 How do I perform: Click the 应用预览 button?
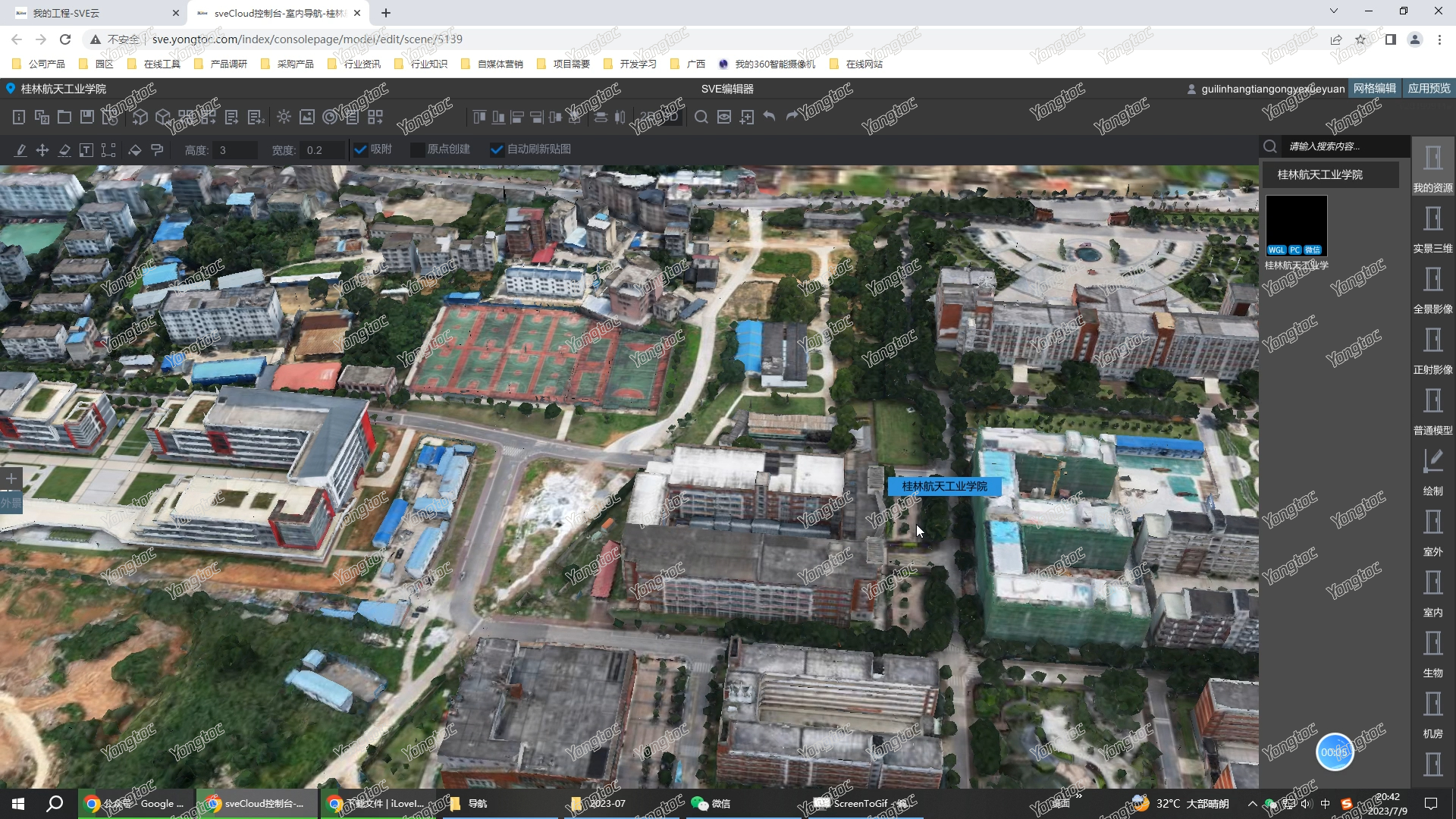[1429, 89]
